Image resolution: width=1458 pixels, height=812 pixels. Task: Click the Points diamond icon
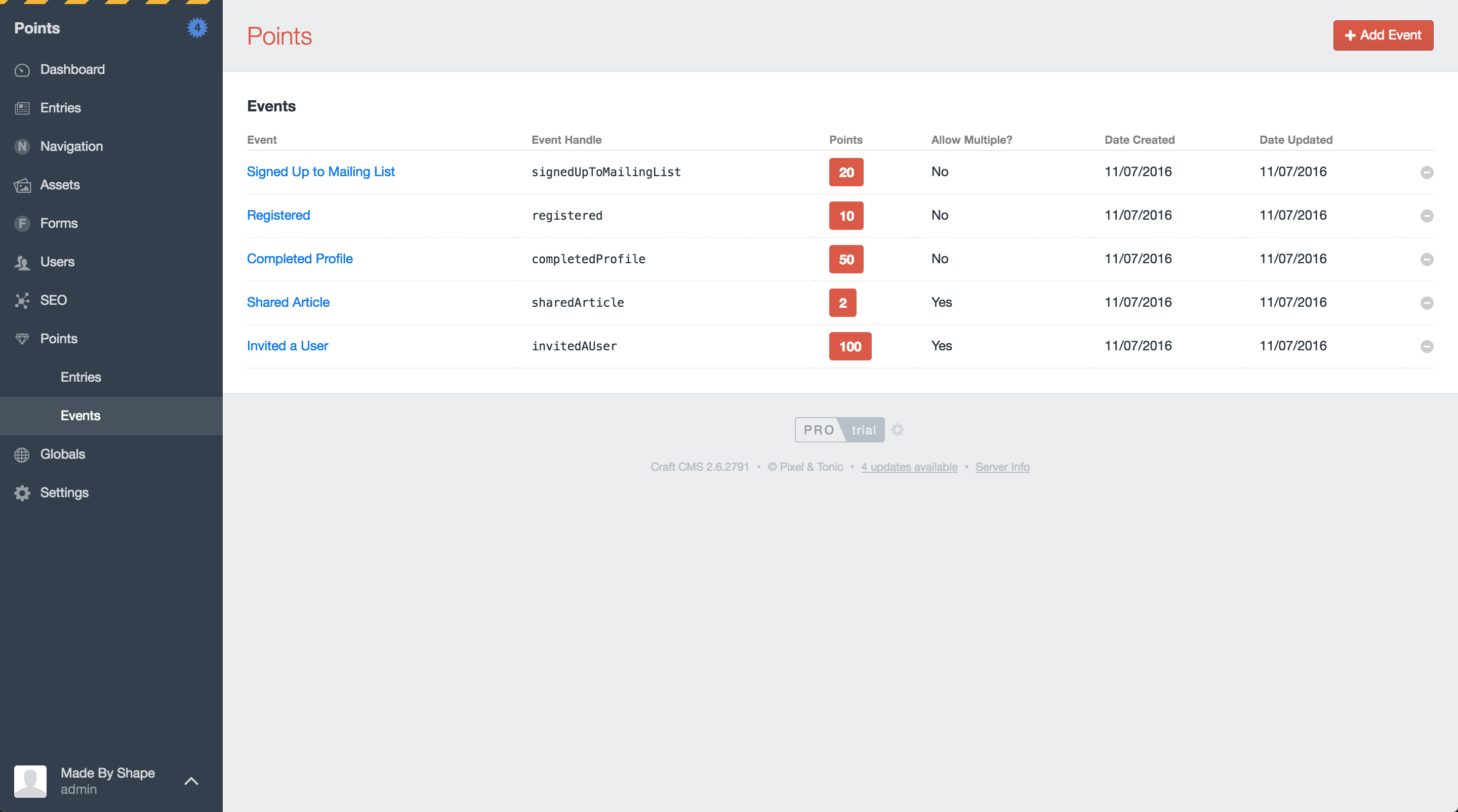22,339
